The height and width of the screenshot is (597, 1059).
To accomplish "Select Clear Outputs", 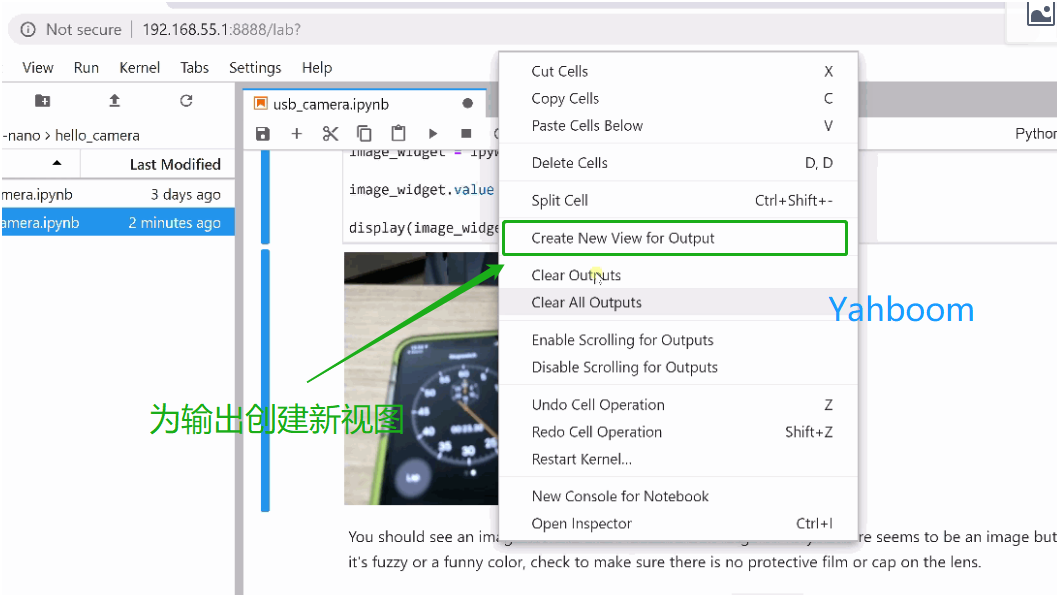I will (x=679, y=275).
